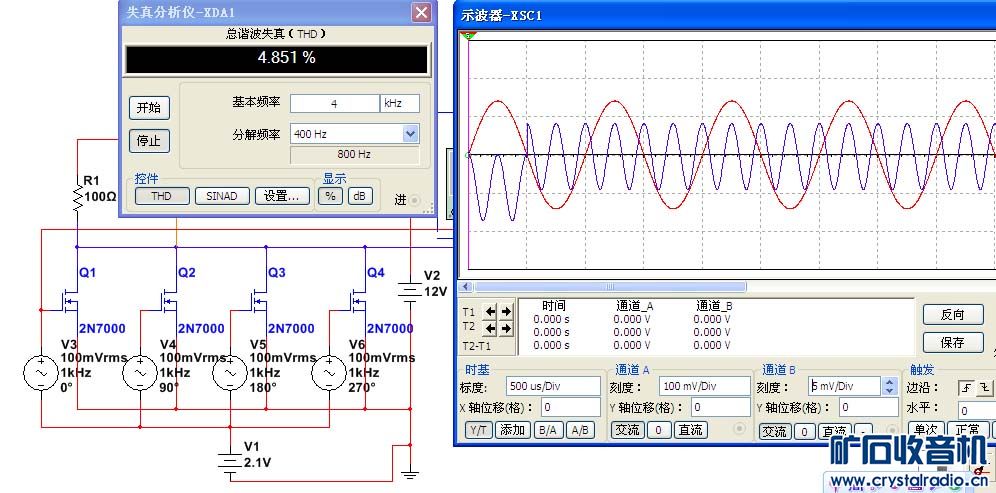The width and height of the screenshot is (996, 493).
Task: Switch distortion display to dB
Action: (x=359, y=196)
